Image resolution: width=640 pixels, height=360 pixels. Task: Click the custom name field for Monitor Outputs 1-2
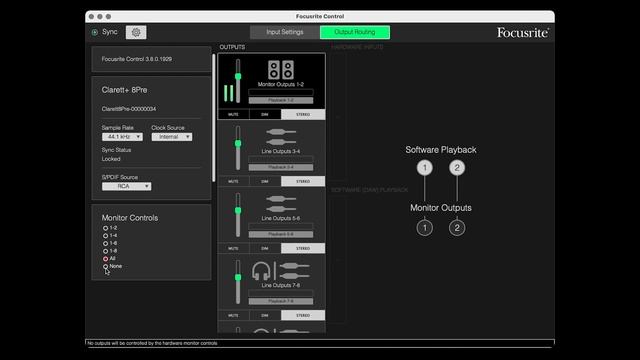[x=281, y=92]
